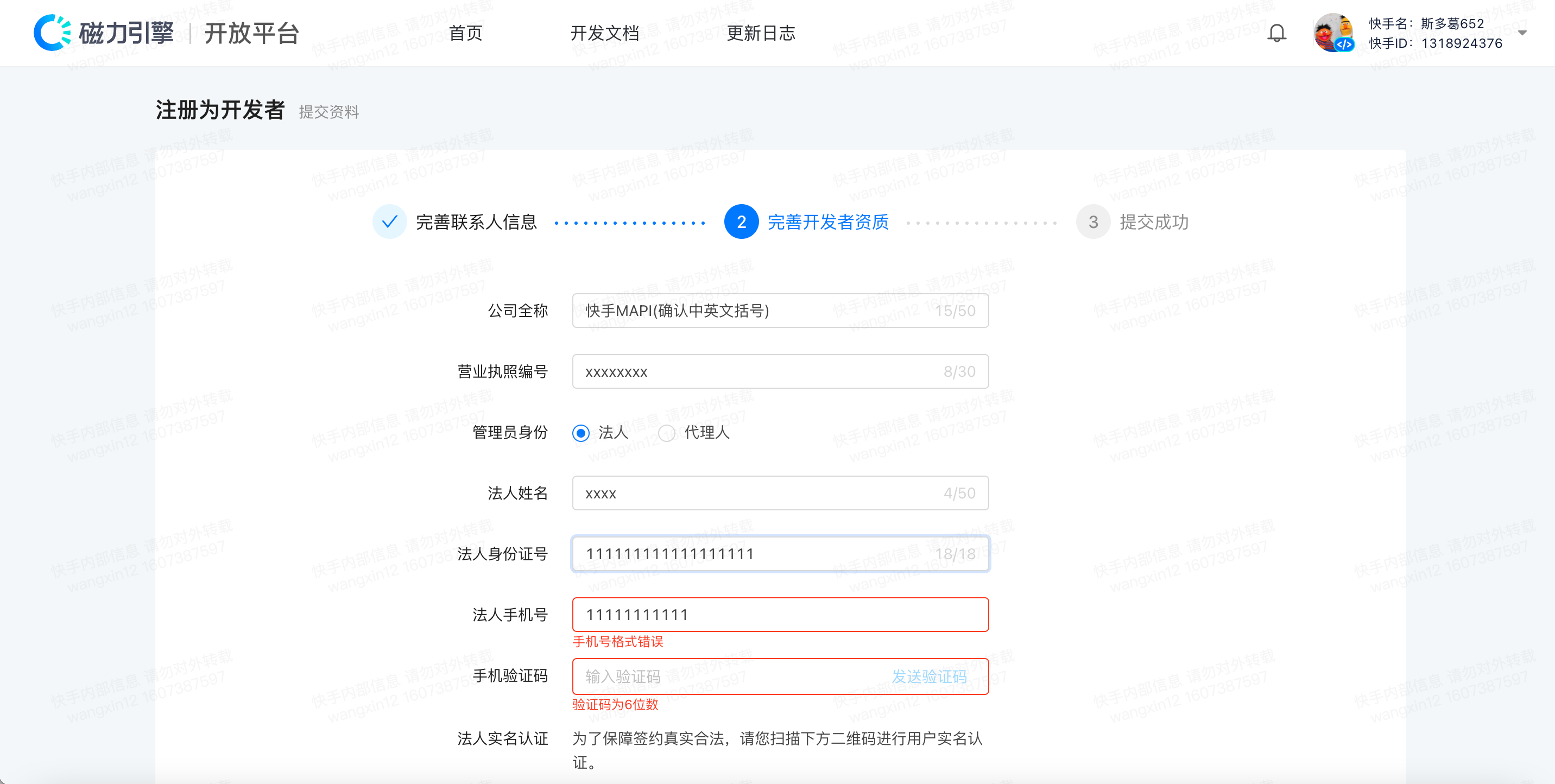Focus the 公司全称 input field
Image resolution: width=1555 pixels, height=784 pixels.
(781, 310)
